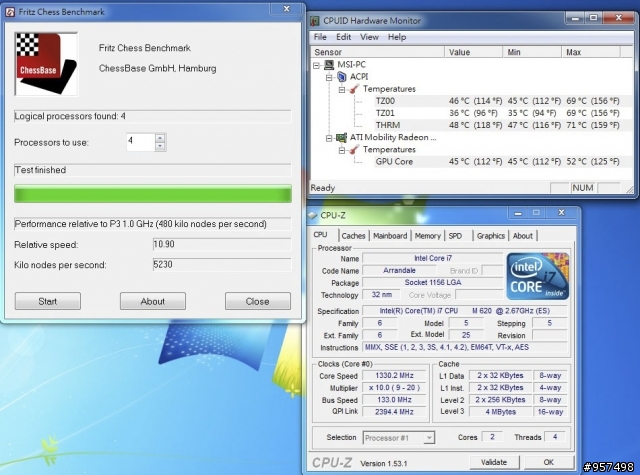Decrease processors to use with down arrow
Screen dimensions: 640x475
pos(160,146)
